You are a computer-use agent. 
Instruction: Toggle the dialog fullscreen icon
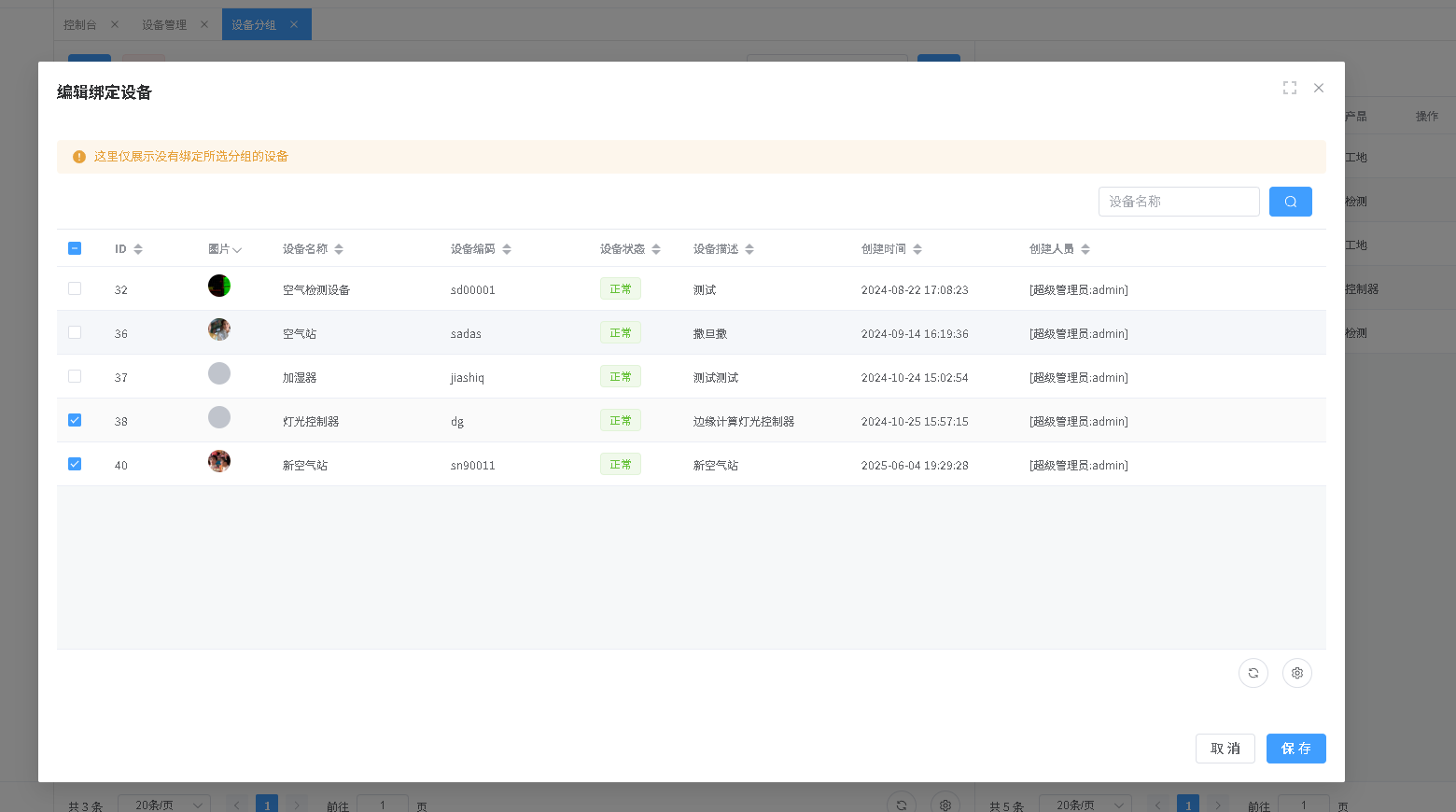[x=1289, y=88]
